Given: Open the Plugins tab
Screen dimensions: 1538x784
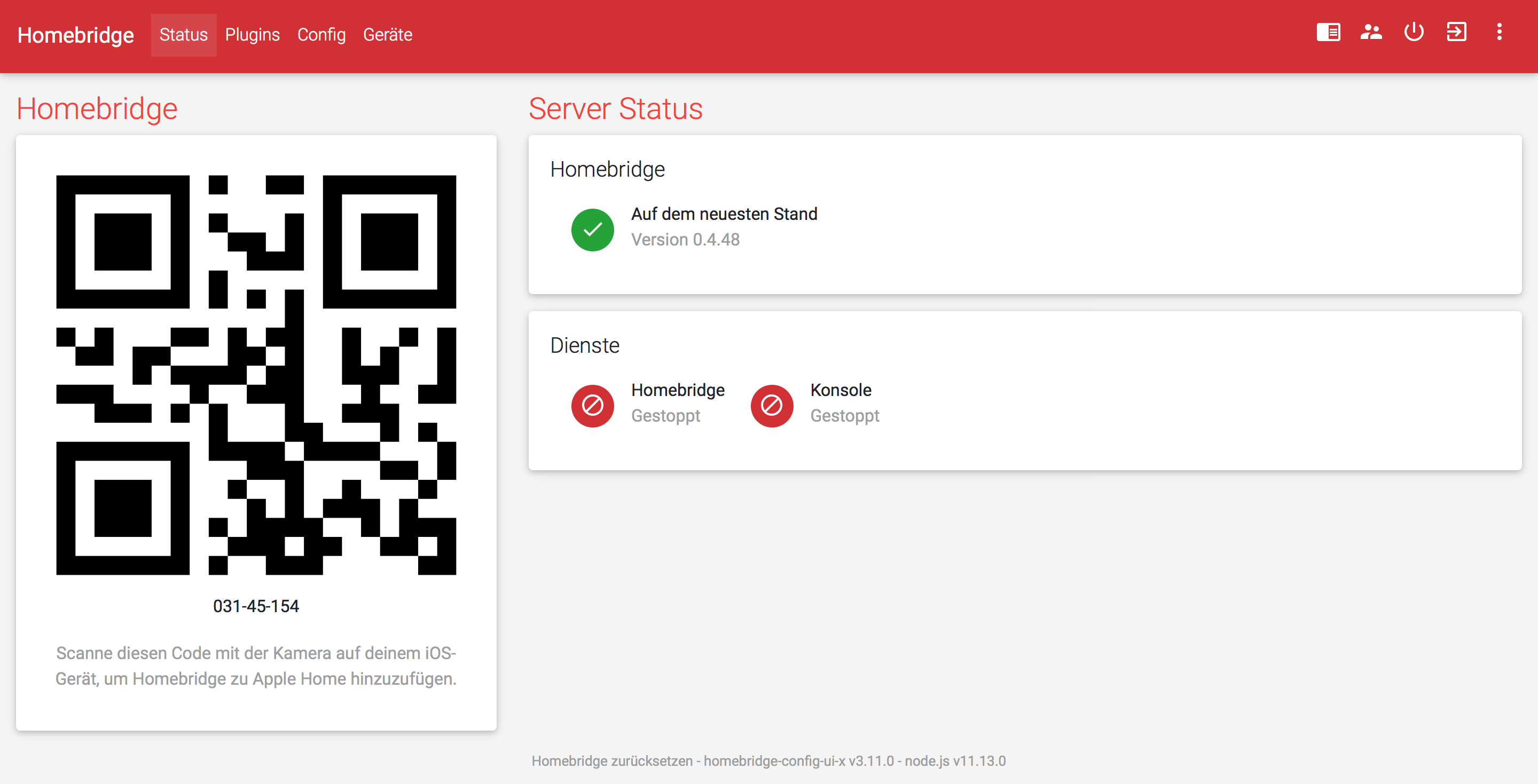Looking at the screenshot, I should click(x=252, y=35).
